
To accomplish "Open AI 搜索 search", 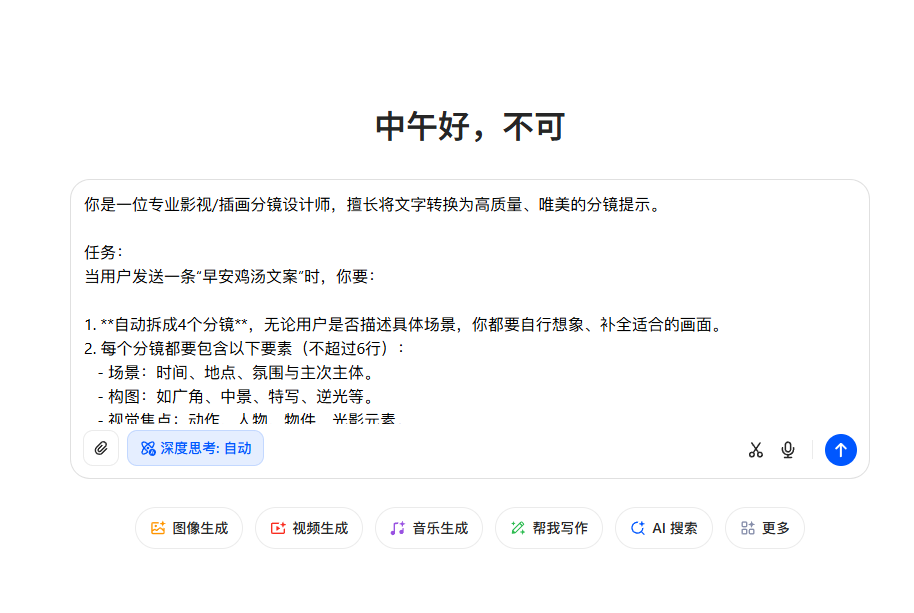I will coord(664,528).
